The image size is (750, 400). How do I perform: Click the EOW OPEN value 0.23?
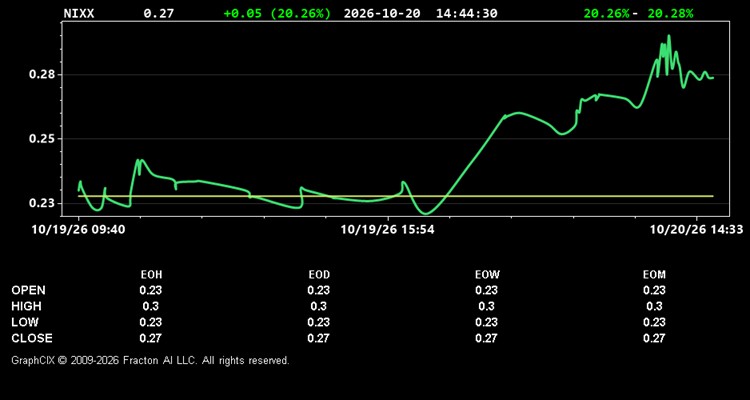486,290
